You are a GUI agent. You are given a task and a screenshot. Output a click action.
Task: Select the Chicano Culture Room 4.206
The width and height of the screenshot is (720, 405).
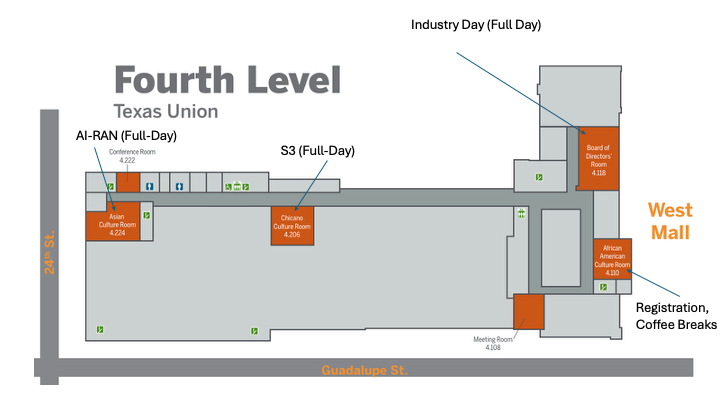292,226
